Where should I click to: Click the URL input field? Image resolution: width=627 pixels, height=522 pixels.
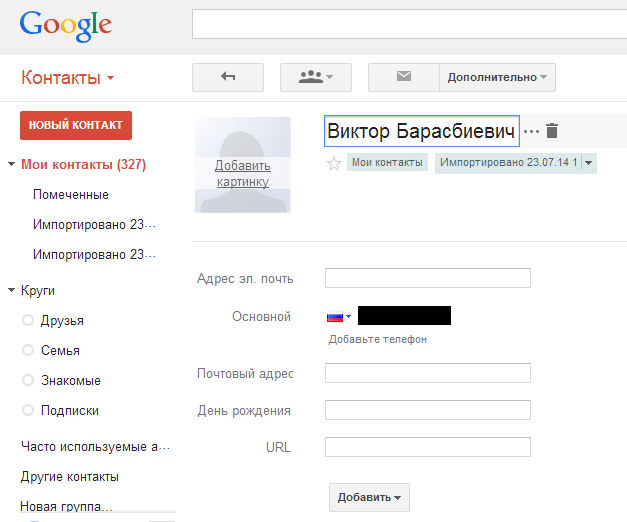pyautogui.click(x=428, y=447)
